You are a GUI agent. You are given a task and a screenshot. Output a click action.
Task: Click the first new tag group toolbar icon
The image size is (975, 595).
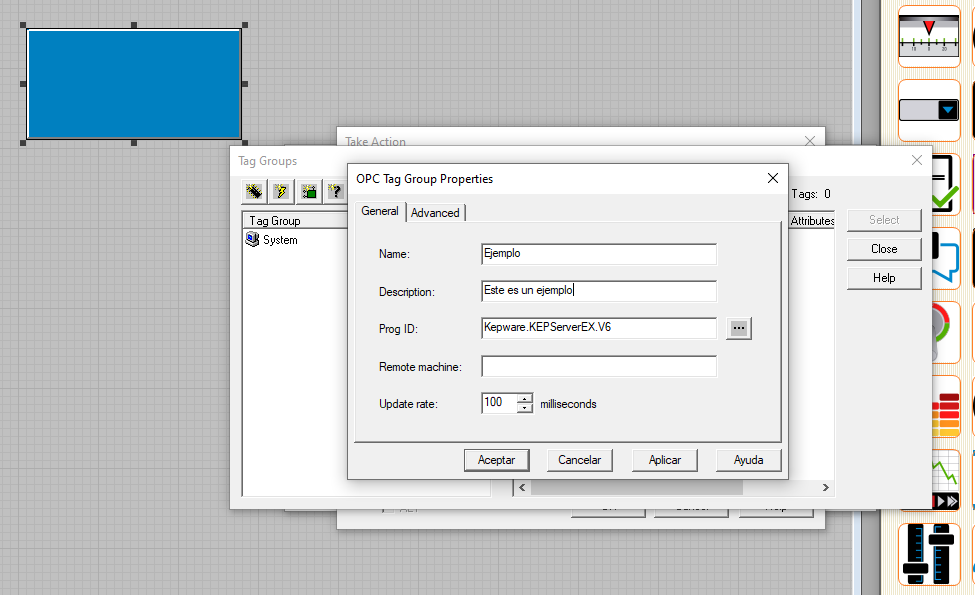pyautogui.click(x=255, y=191)
